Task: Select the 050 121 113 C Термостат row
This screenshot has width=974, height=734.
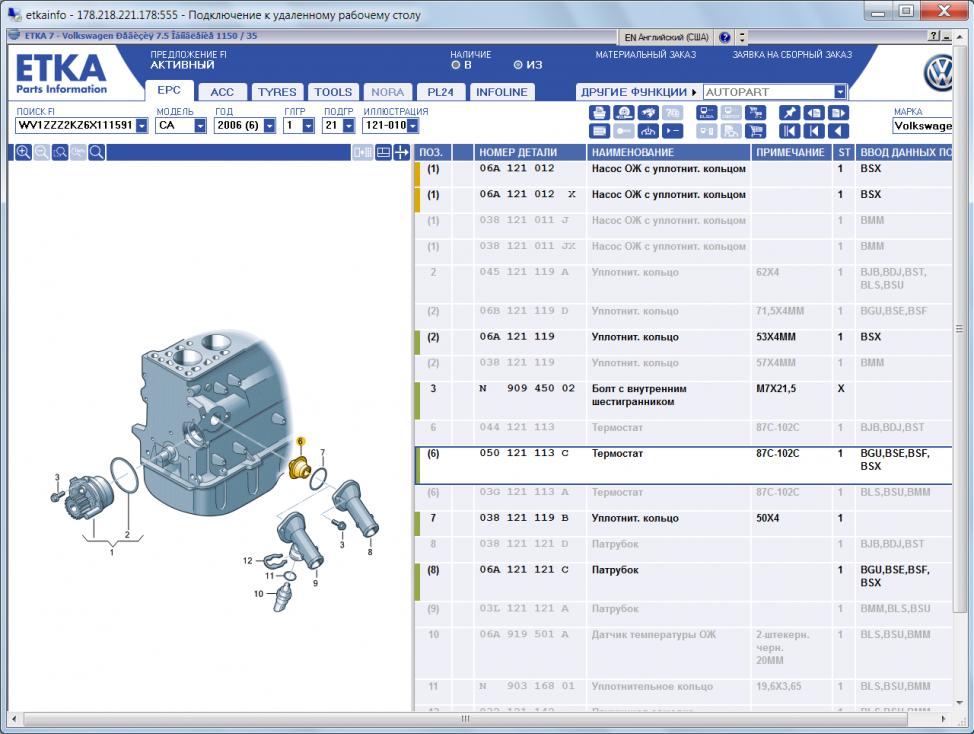Action: point(683,466)
